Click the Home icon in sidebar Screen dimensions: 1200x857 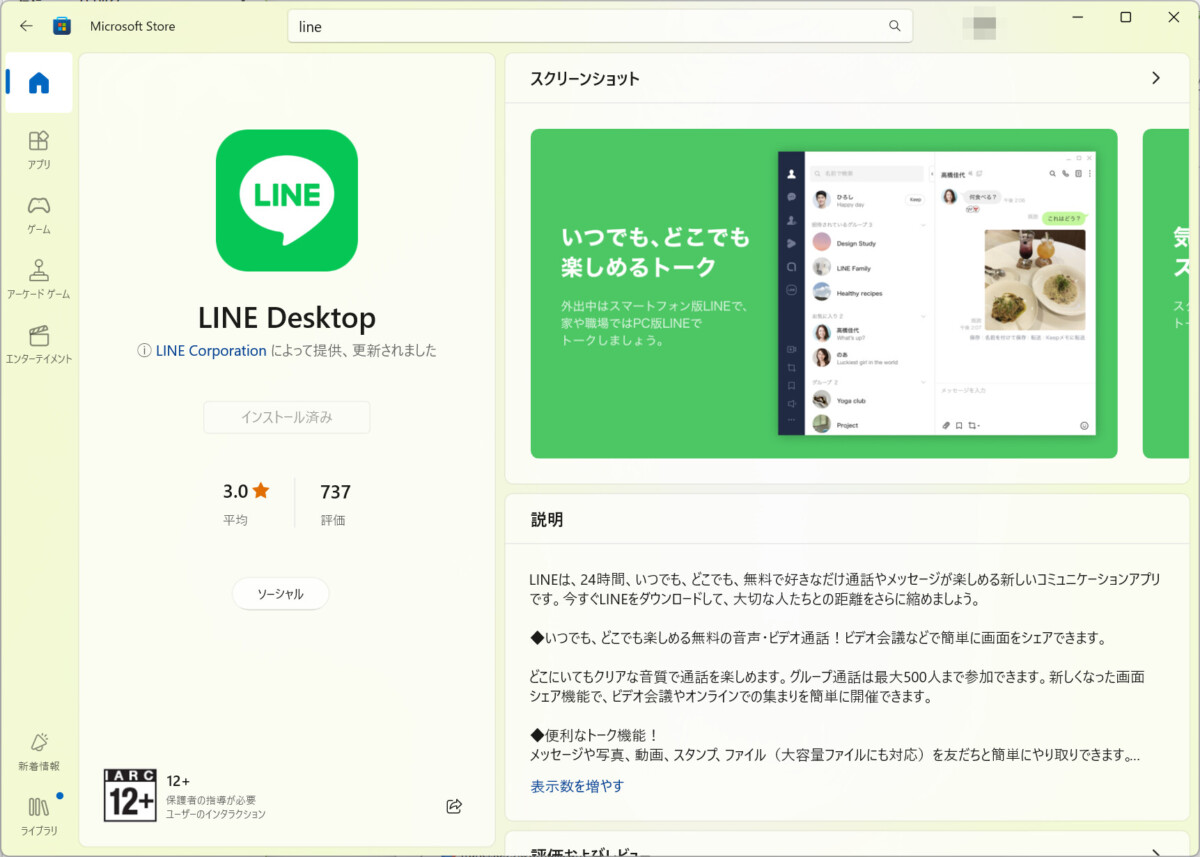39,83
